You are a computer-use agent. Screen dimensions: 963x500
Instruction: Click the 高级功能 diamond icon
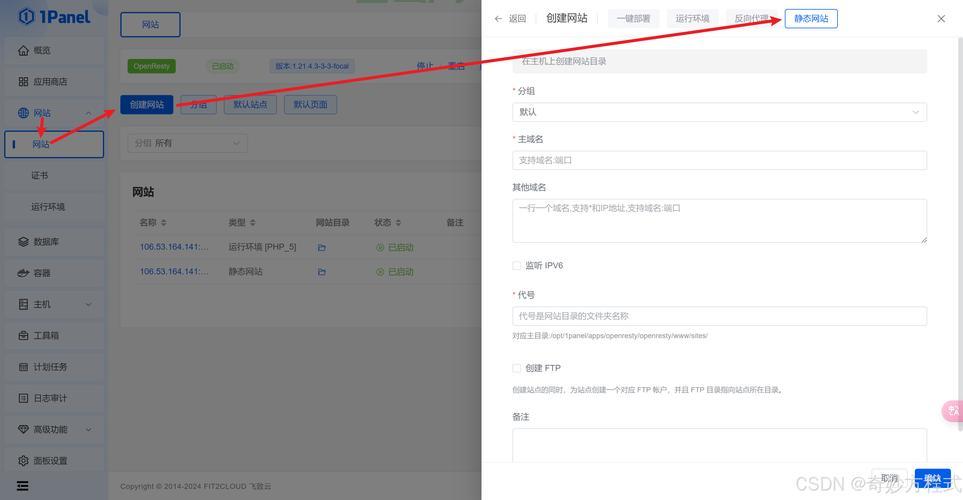coord(23,429)
